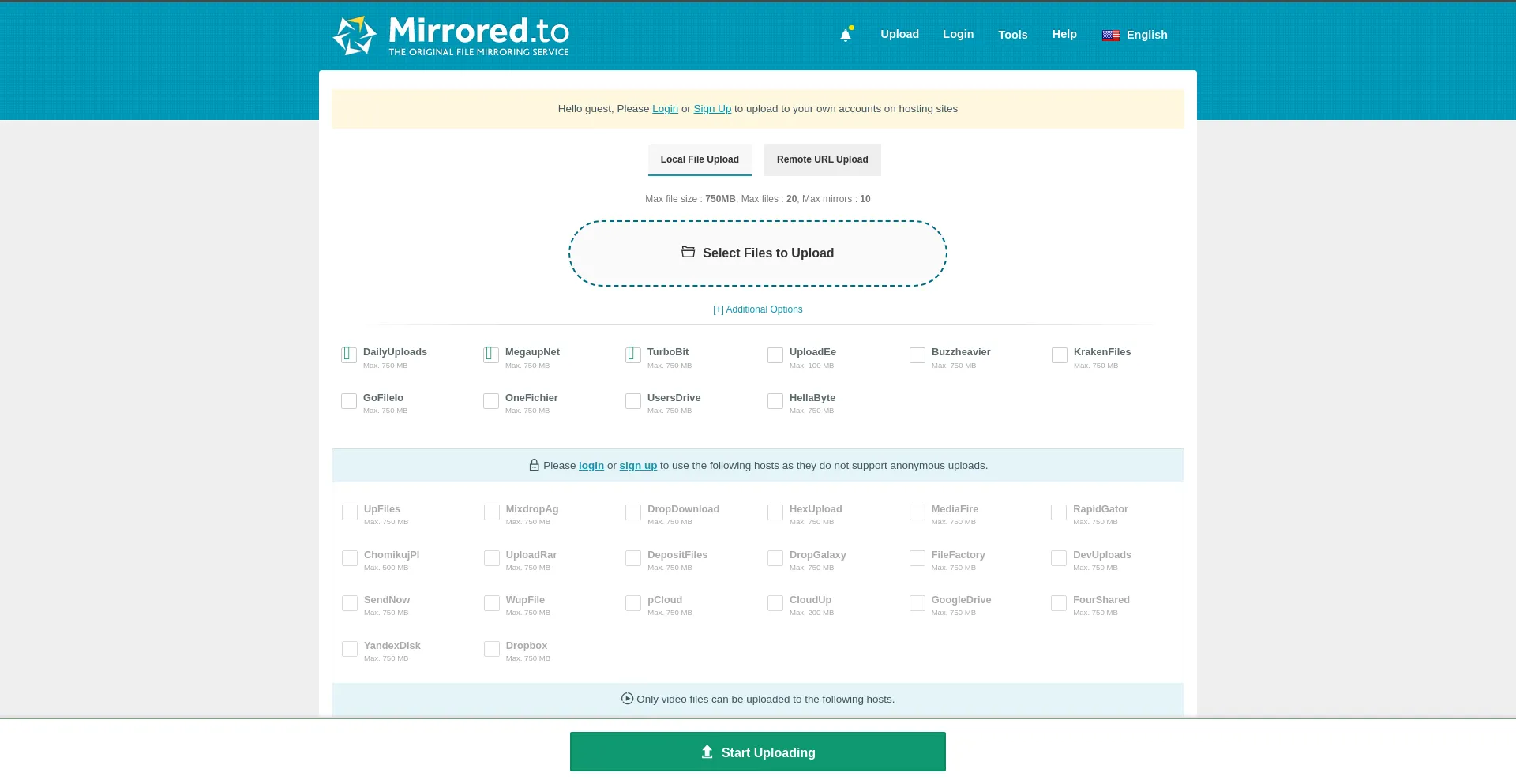The height and width of the screenshot is (784, 1516).
Task: Tick the CloudUp checkbox
Action: 775,603
